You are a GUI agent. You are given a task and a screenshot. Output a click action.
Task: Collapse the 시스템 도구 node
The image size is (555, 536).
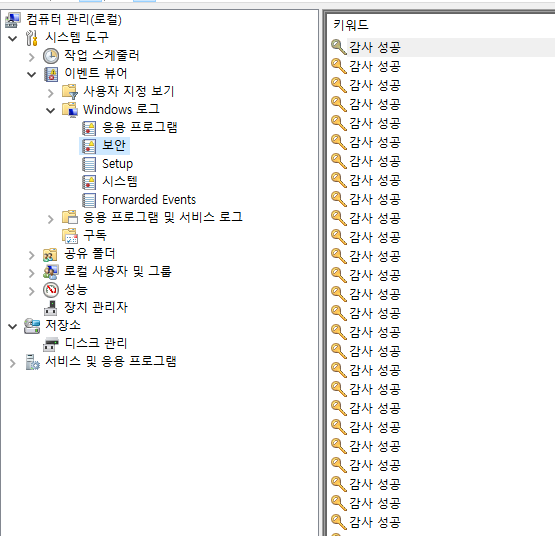coord(12,38)
